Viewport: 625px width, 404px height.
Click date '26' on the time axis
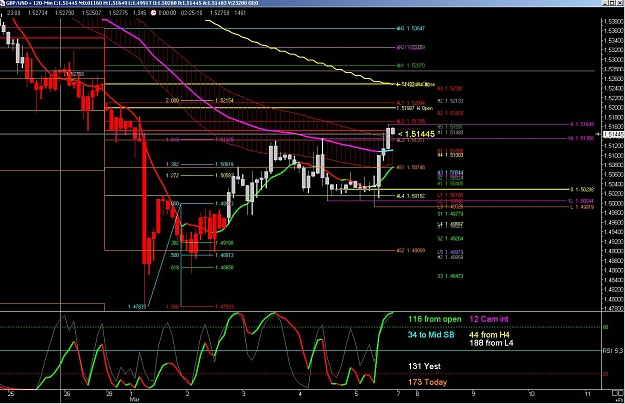(x=67, y=394)
